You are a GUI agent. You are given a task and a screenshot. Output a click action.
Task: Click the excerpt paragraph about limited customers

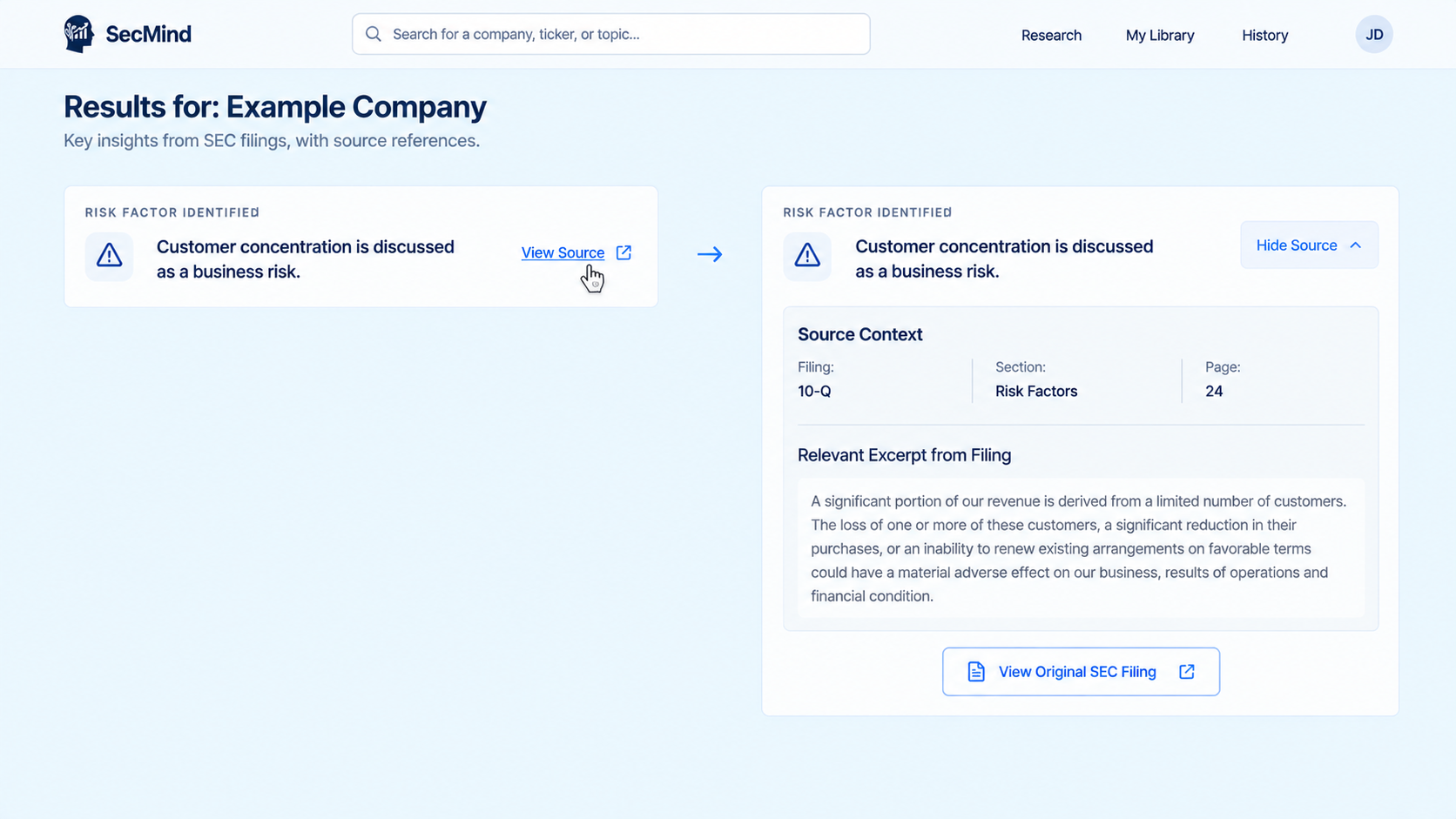tap(1080, 548)
